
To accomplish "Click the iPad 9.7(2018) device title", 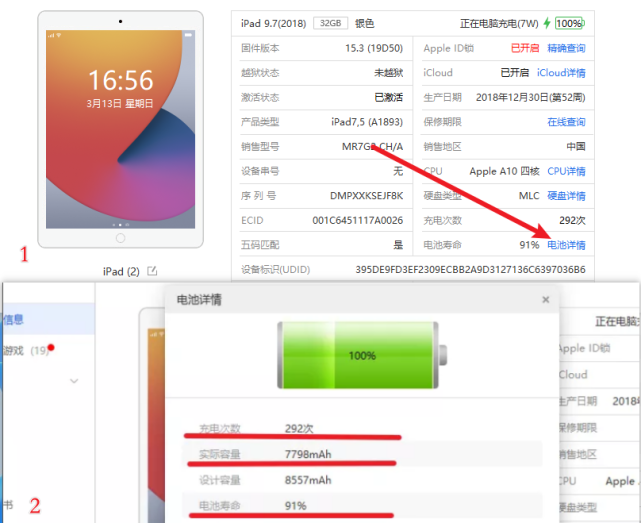I will 273,23.
